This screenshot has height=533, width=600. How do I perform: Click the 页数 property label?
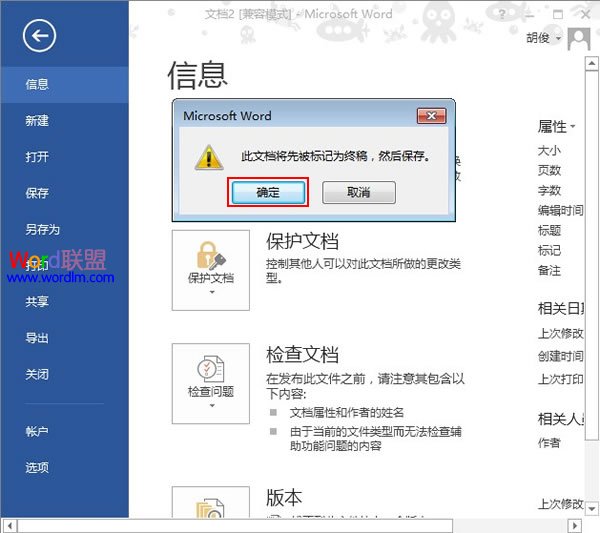[x=549, y=170]
